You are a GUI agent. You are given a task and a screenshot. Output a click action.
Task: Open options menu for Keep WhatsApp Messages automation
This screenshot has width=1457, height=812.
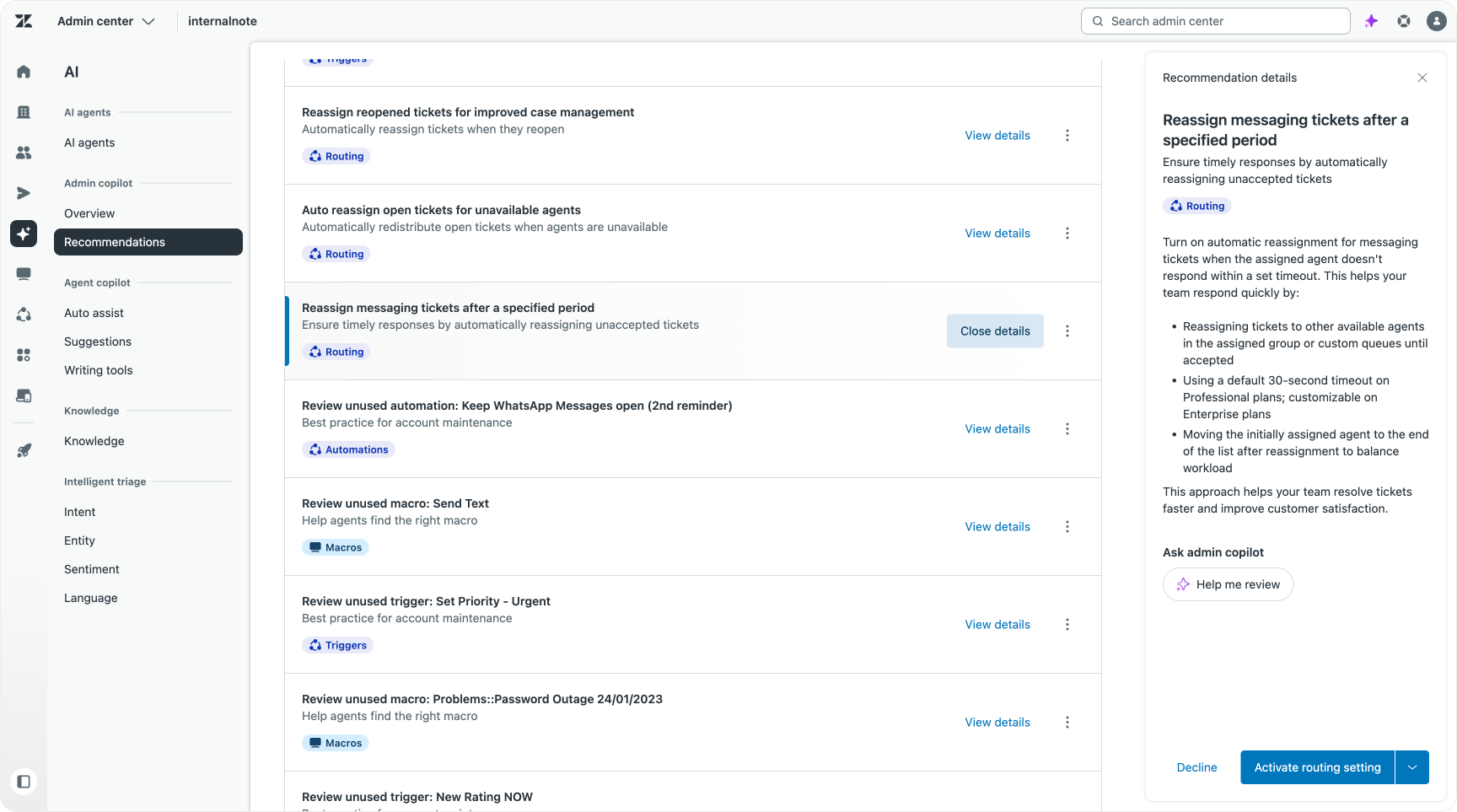[x=1067, y=429]
